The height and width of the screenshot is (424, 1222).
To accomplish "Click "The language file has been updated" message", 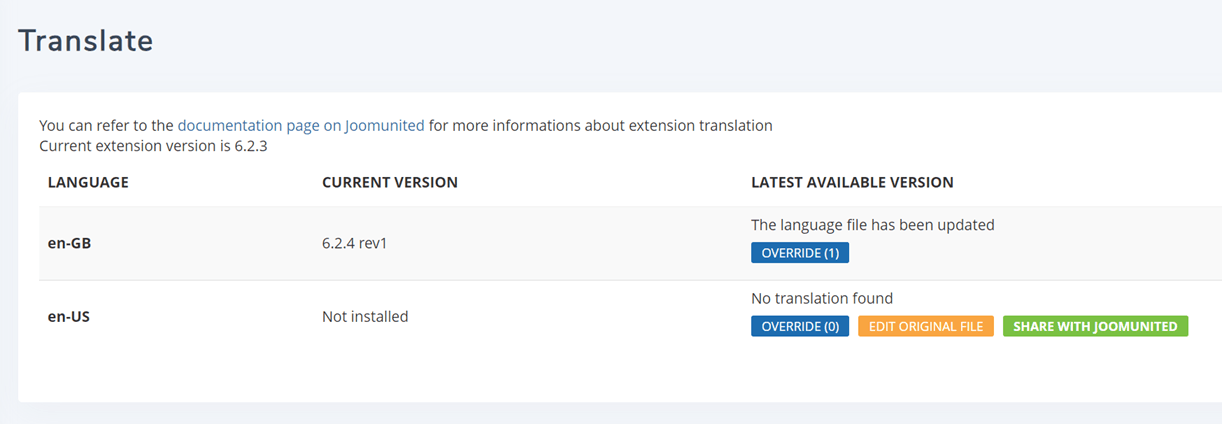I will [x=872, y=225].
